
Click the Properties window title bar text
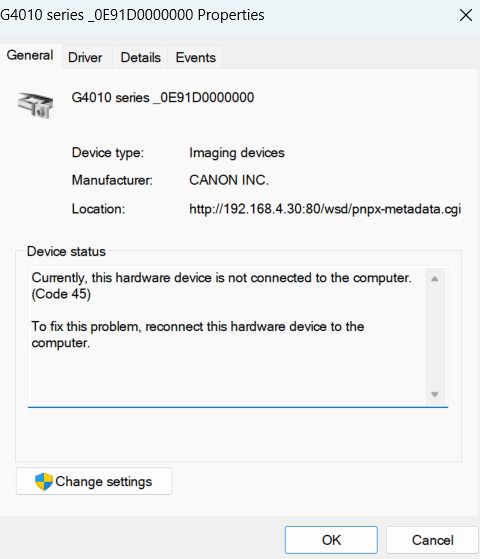(x=132, y=15)
